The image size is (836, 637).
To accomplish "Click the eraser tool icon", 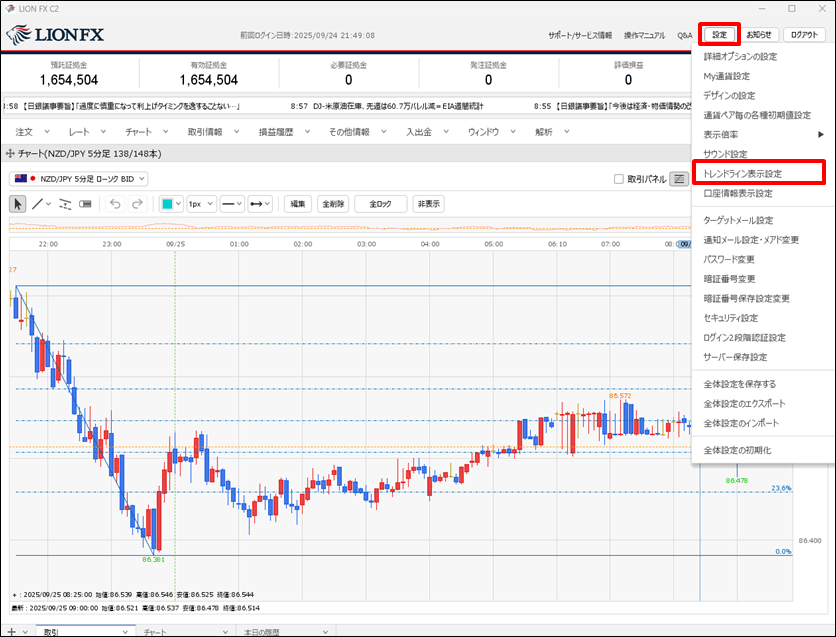I will (85, 204).
